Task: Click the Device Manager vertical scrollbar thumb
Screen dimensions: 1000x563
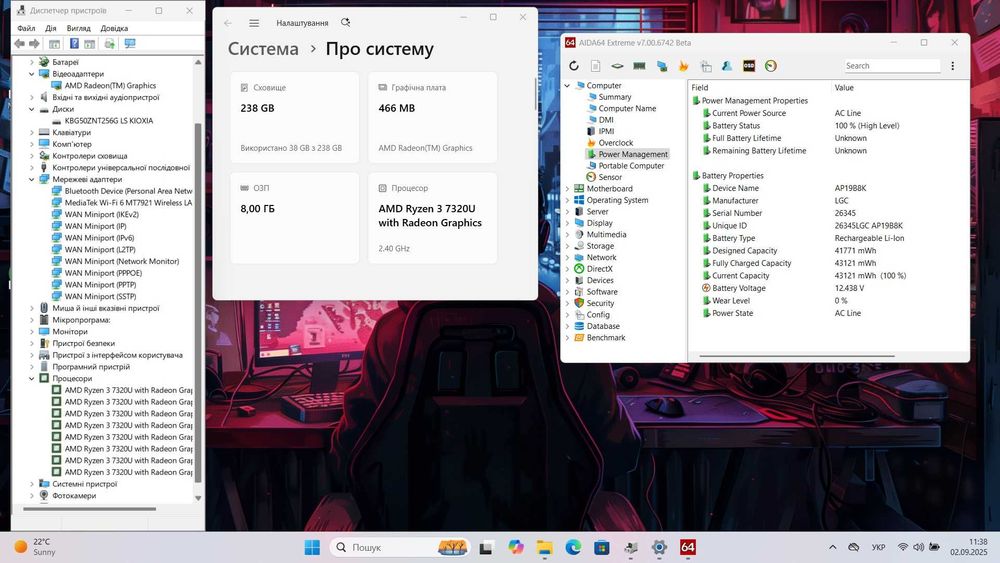Action: click(x=198, y=303)
